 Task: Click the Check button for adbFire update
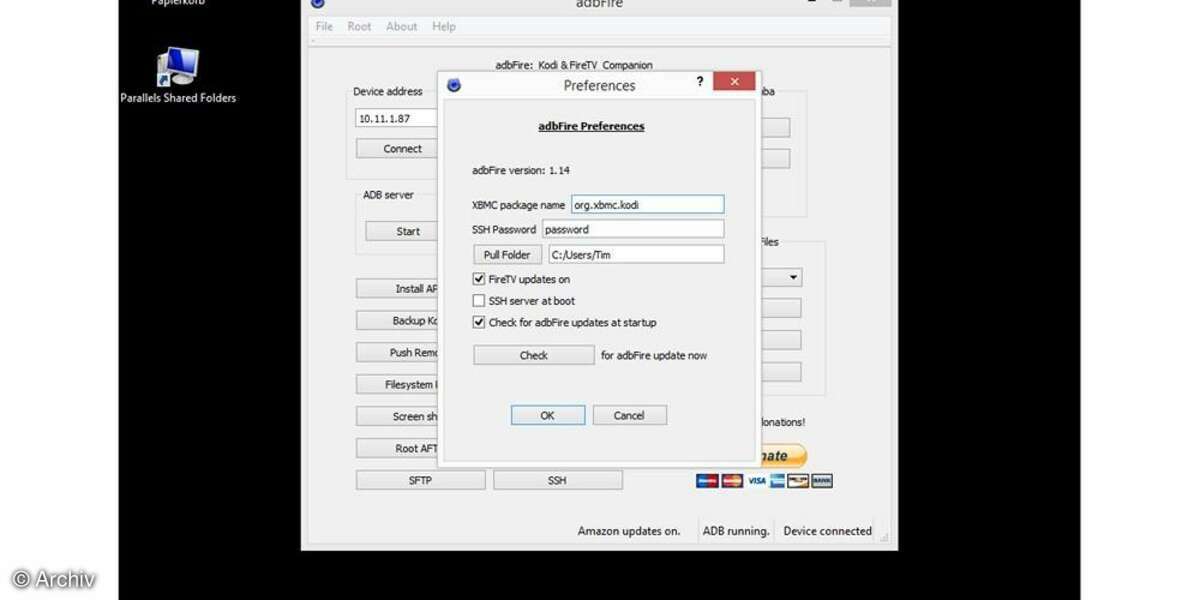[533, 355]
